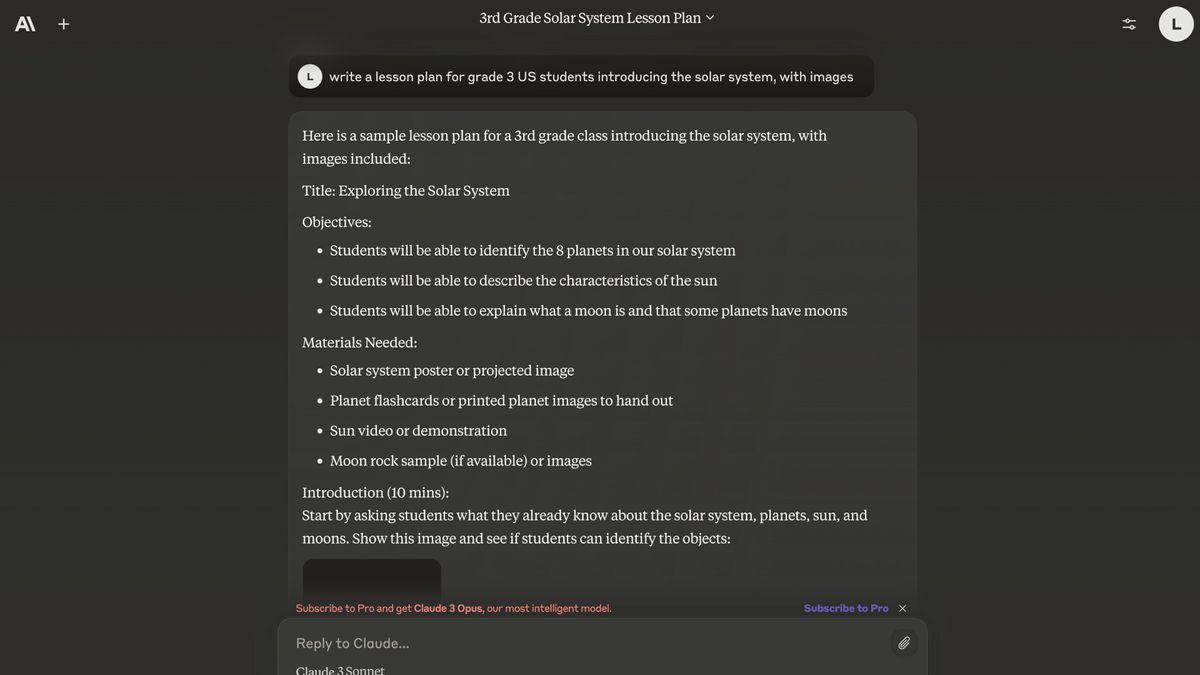Click the L avatar beside the user prompt
Screen dimensions: 1200x675
click(x=310, y=76)
